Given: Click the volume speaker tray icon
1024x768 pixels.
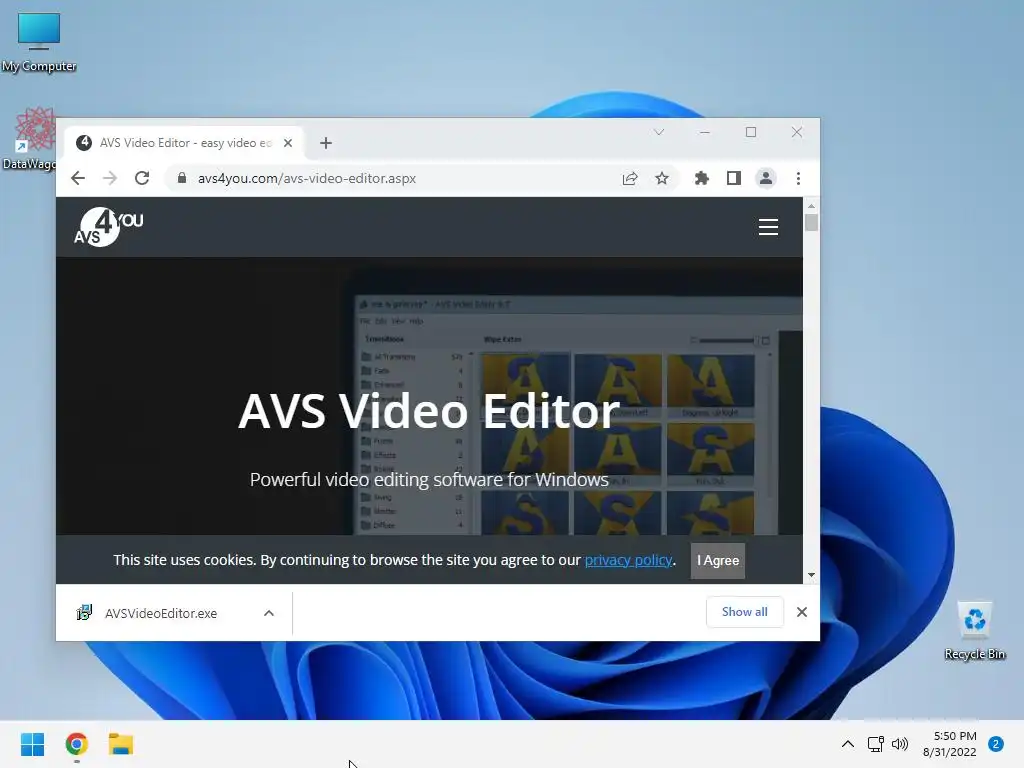Looking at the screenshot, I should point(900,744).
